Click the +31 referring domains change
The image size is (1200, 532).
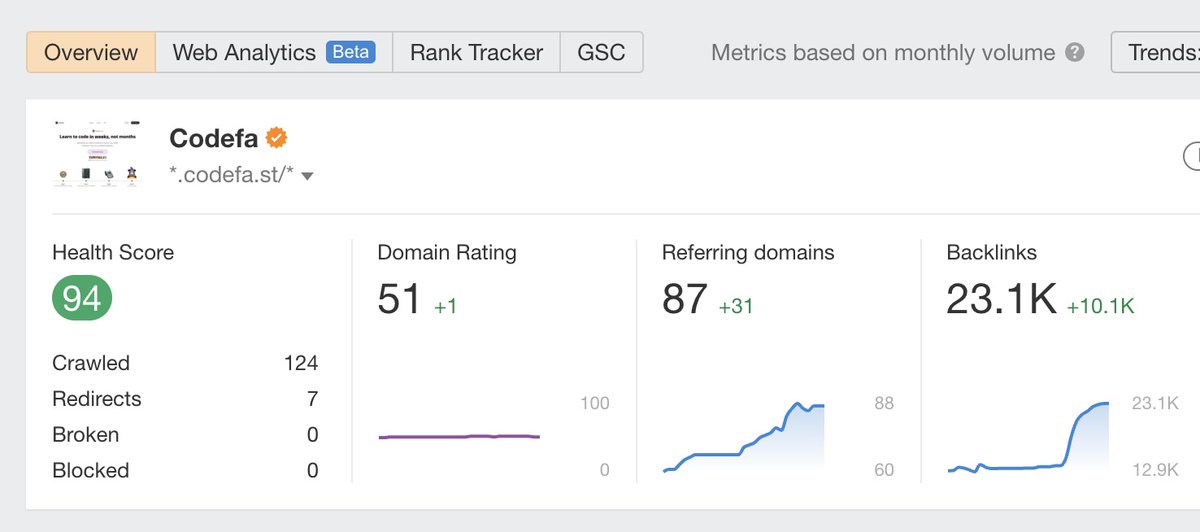point(736,307)
